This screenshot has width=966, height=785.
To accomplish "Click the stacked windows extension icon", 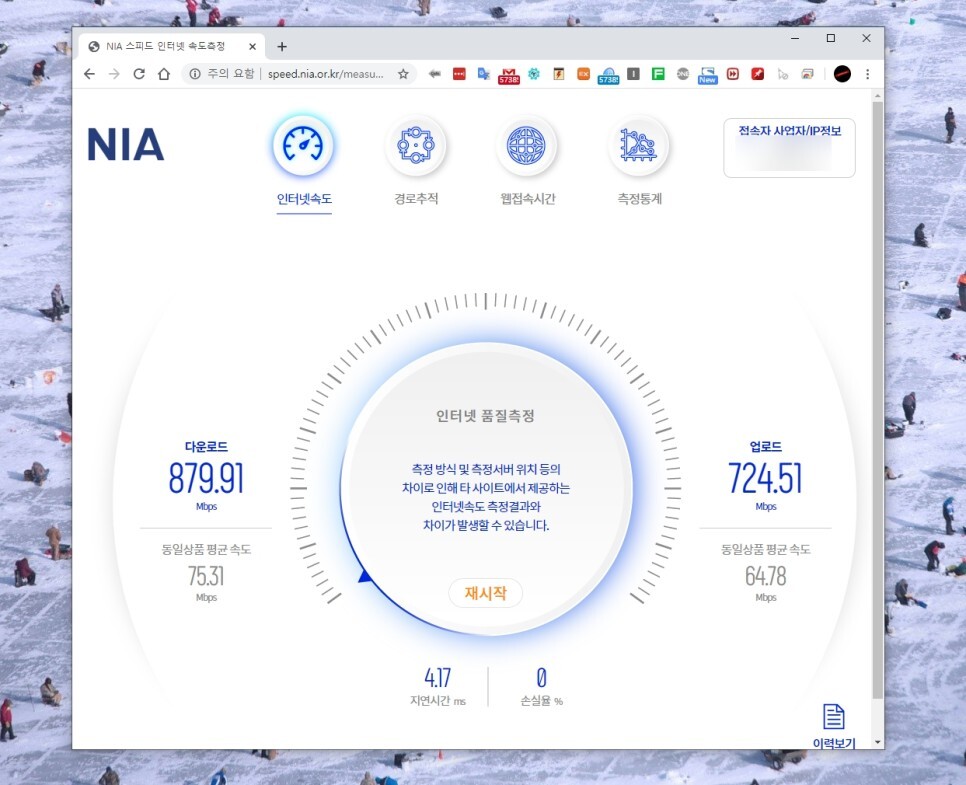I will (807, 74).
